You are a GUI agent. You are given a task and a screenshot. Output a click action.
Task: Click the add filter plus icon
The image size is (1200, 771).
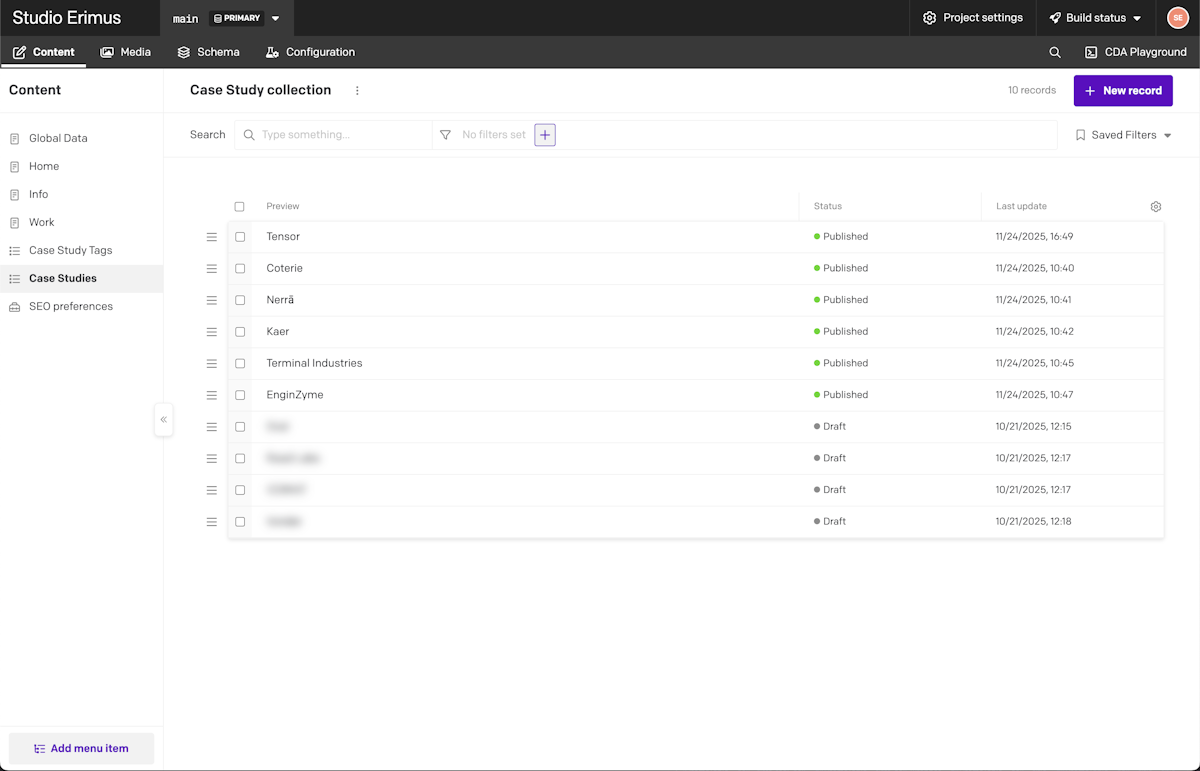pos(545,135)
